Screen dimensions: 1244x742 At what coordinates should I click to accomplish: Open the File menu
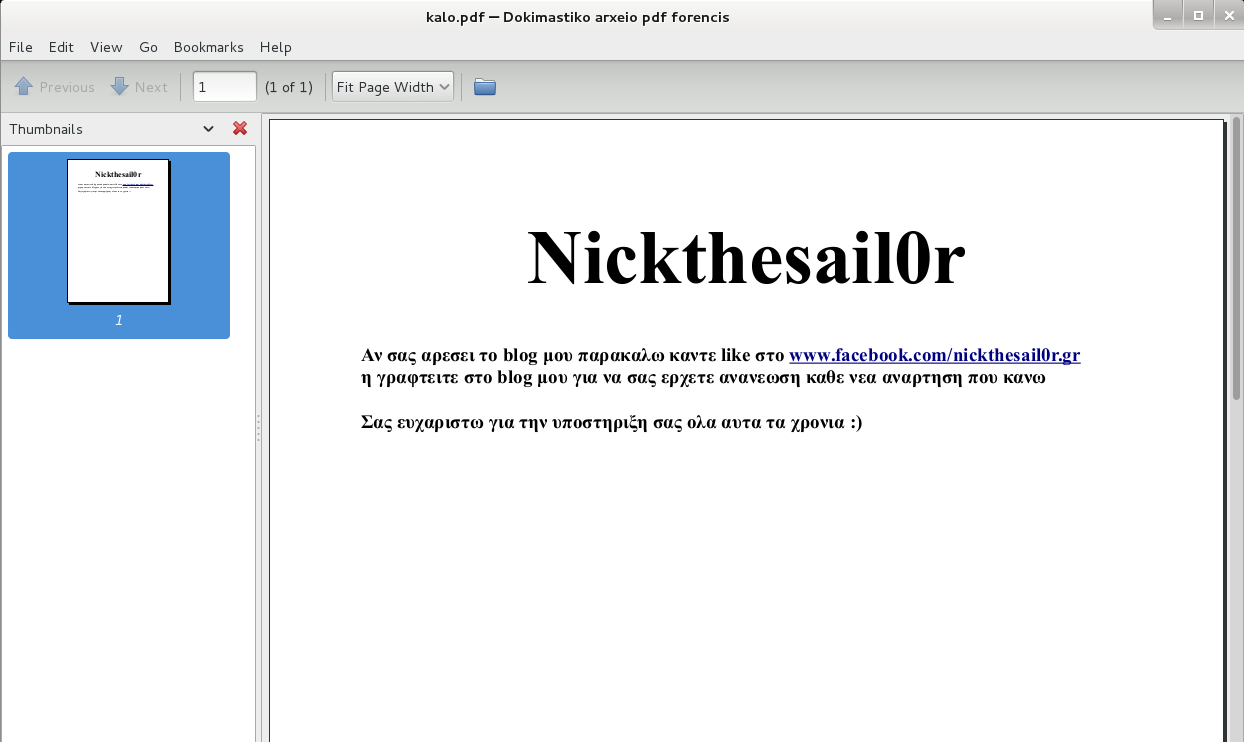[20, 47]
